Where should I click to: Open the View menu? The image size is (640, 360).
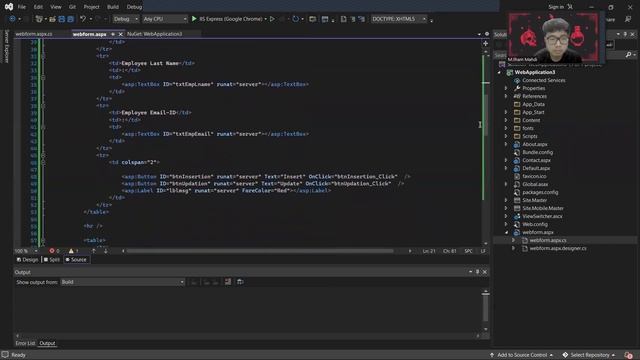pos(56,7)
